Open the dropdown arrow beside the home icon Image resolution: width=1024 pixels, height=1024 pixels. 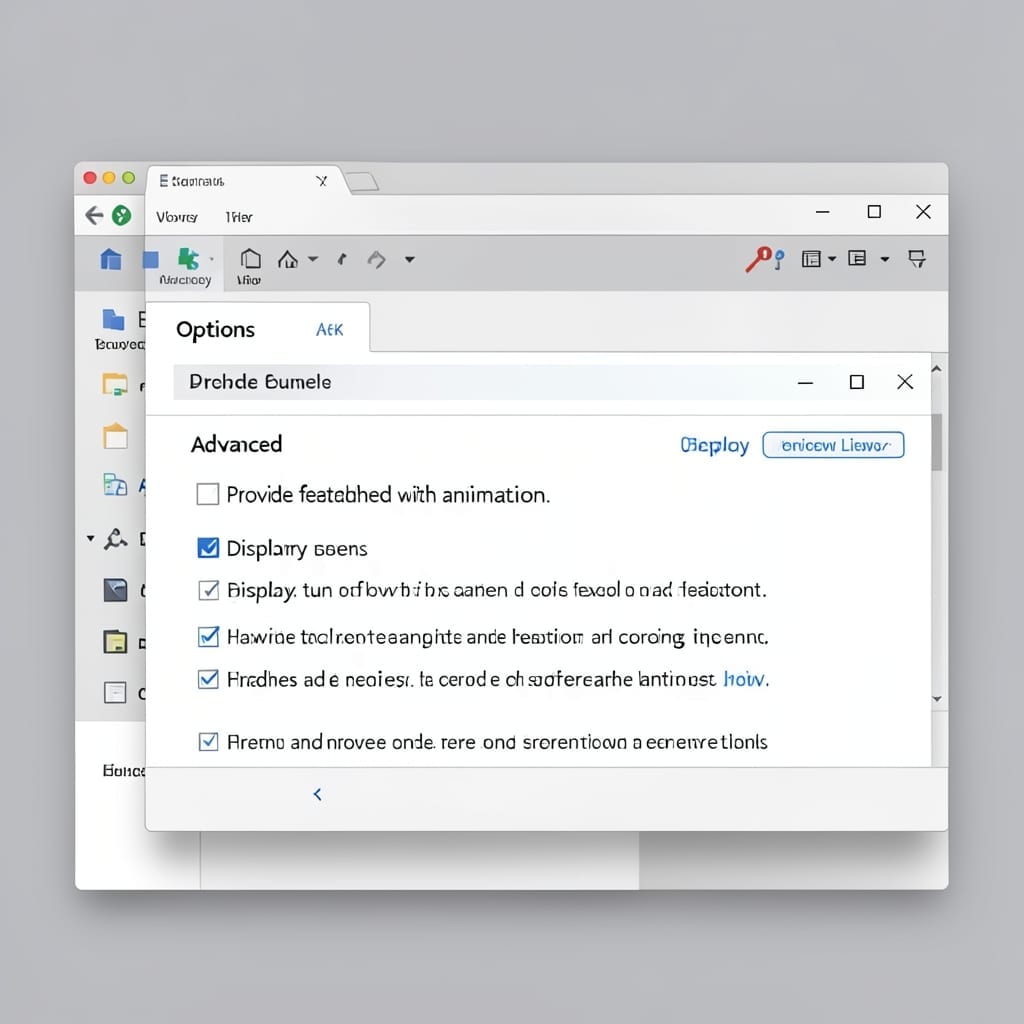pos(313,259)
